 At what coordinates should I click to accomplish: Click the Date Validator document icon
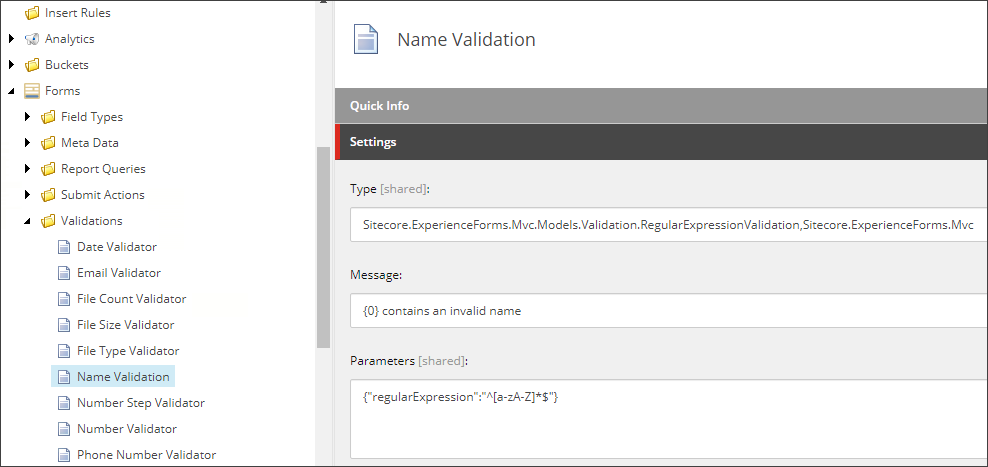pos(64,247)
